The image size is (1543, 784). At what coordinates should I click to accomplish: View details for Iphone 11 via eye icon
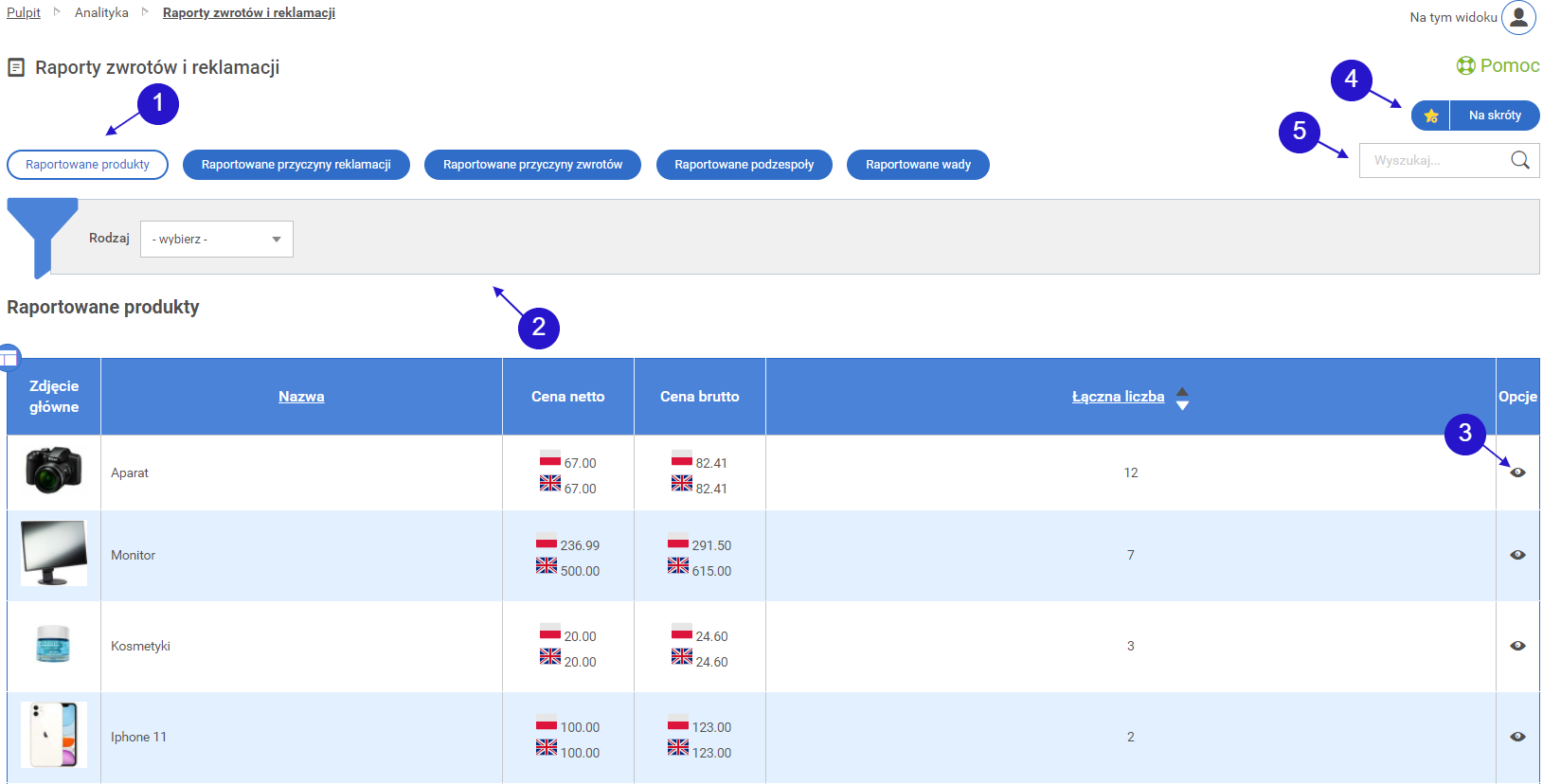pyautogui.click(x=1517, y=737)
